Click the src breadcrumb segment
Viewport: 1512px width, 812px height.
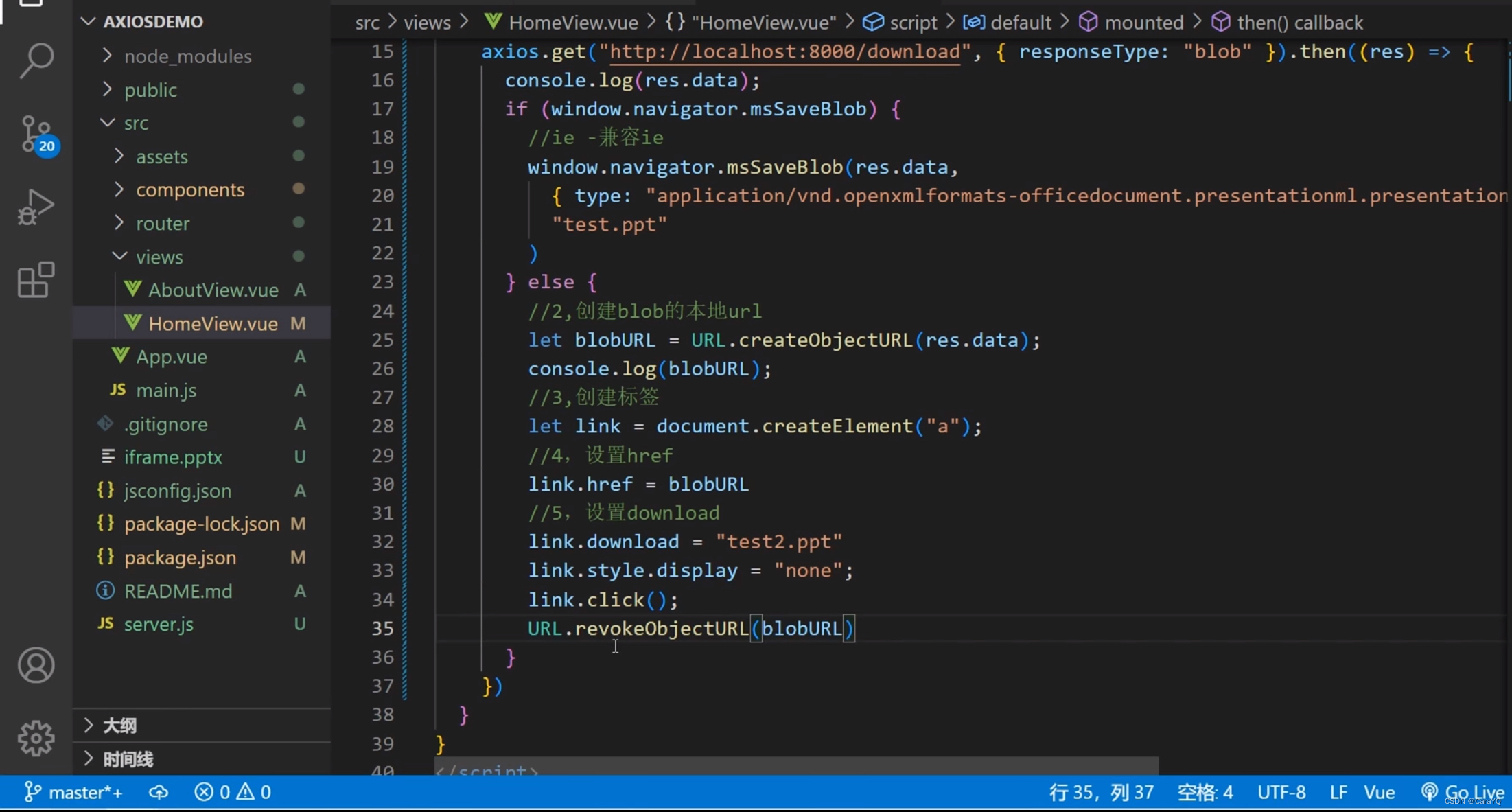[x=367, y=23]
